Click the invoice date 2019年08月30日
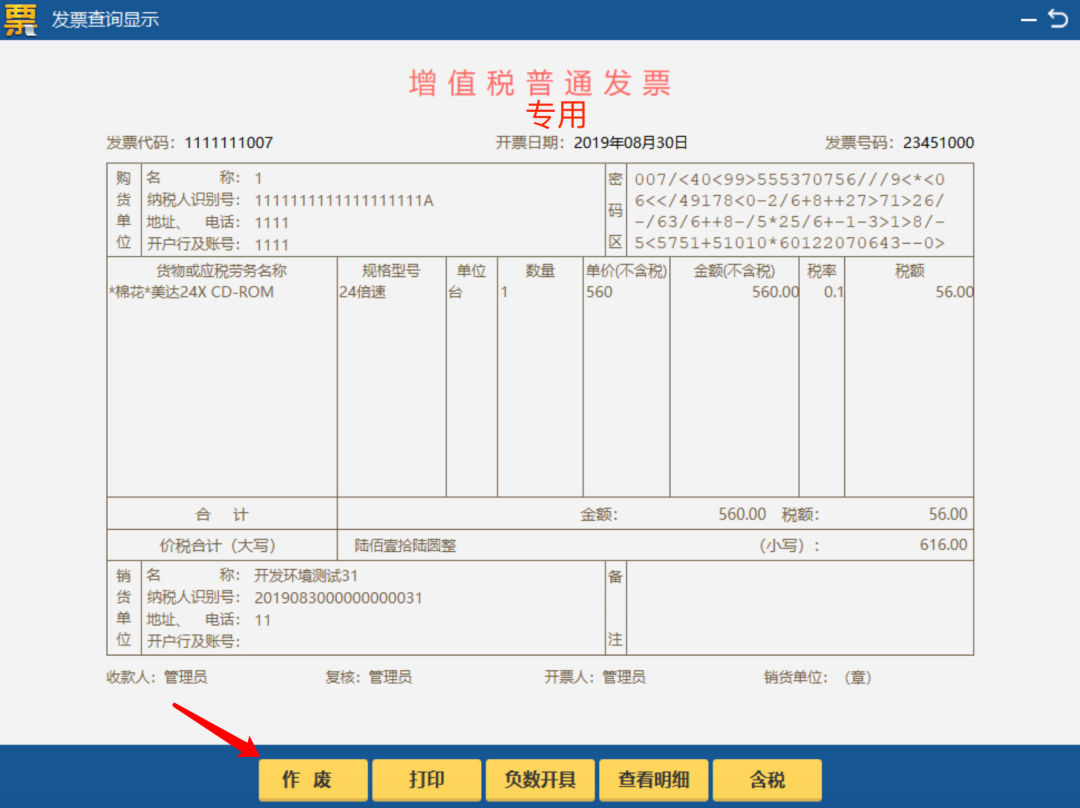Screen dimensions: 1080x808 pyautogui.click(x=630, y=143)
